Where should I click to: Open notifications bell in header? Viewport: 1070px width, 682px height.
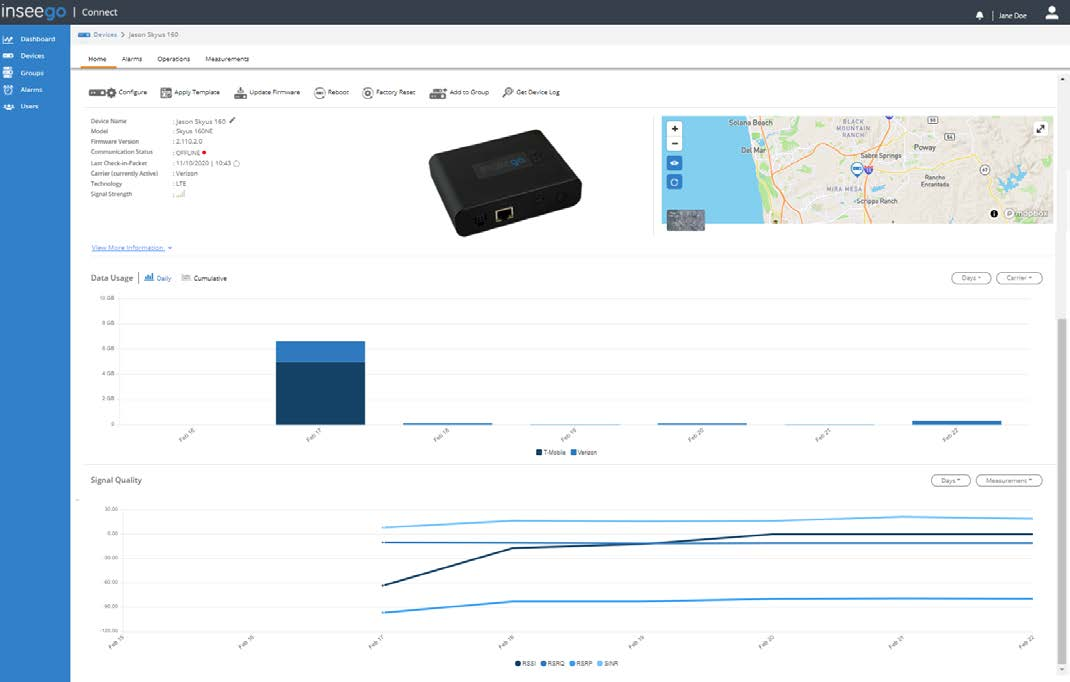979,15
